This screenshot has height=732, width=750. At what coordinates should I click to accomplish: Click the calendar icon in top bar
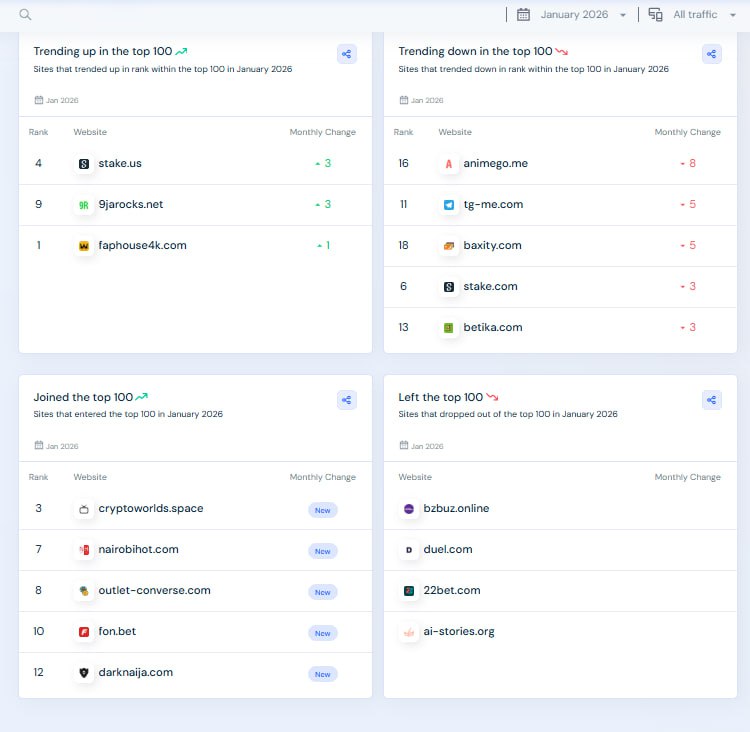click(x=523, y=14)
